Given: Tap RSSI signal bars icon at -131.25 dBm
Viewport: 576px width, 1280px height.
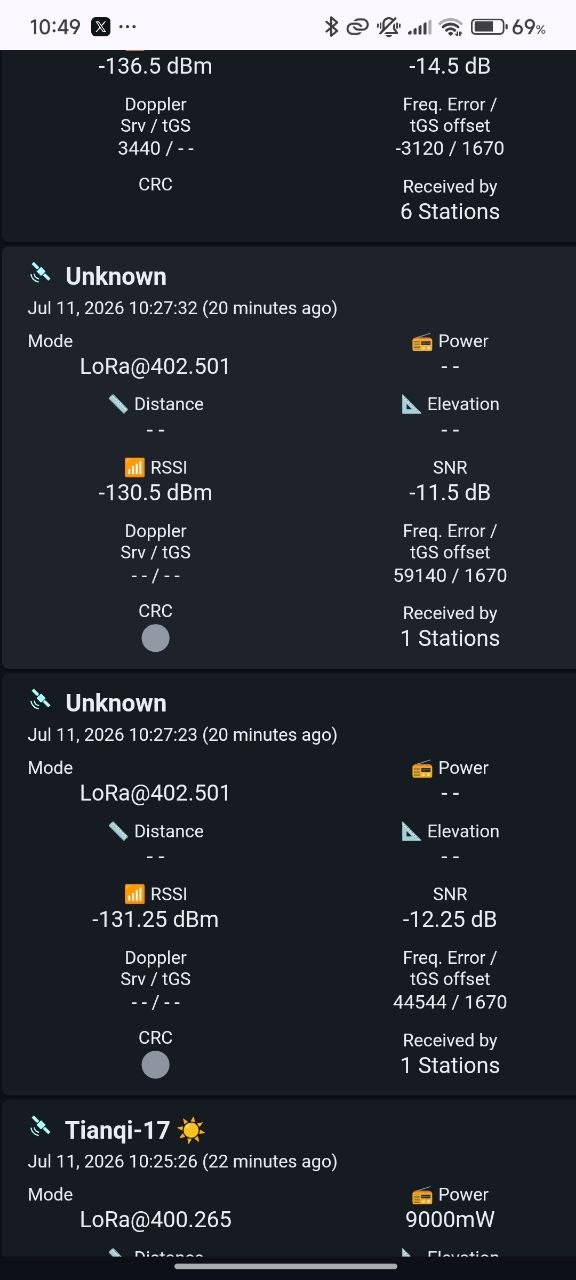Looking at the screenshot, I should 134,895.
